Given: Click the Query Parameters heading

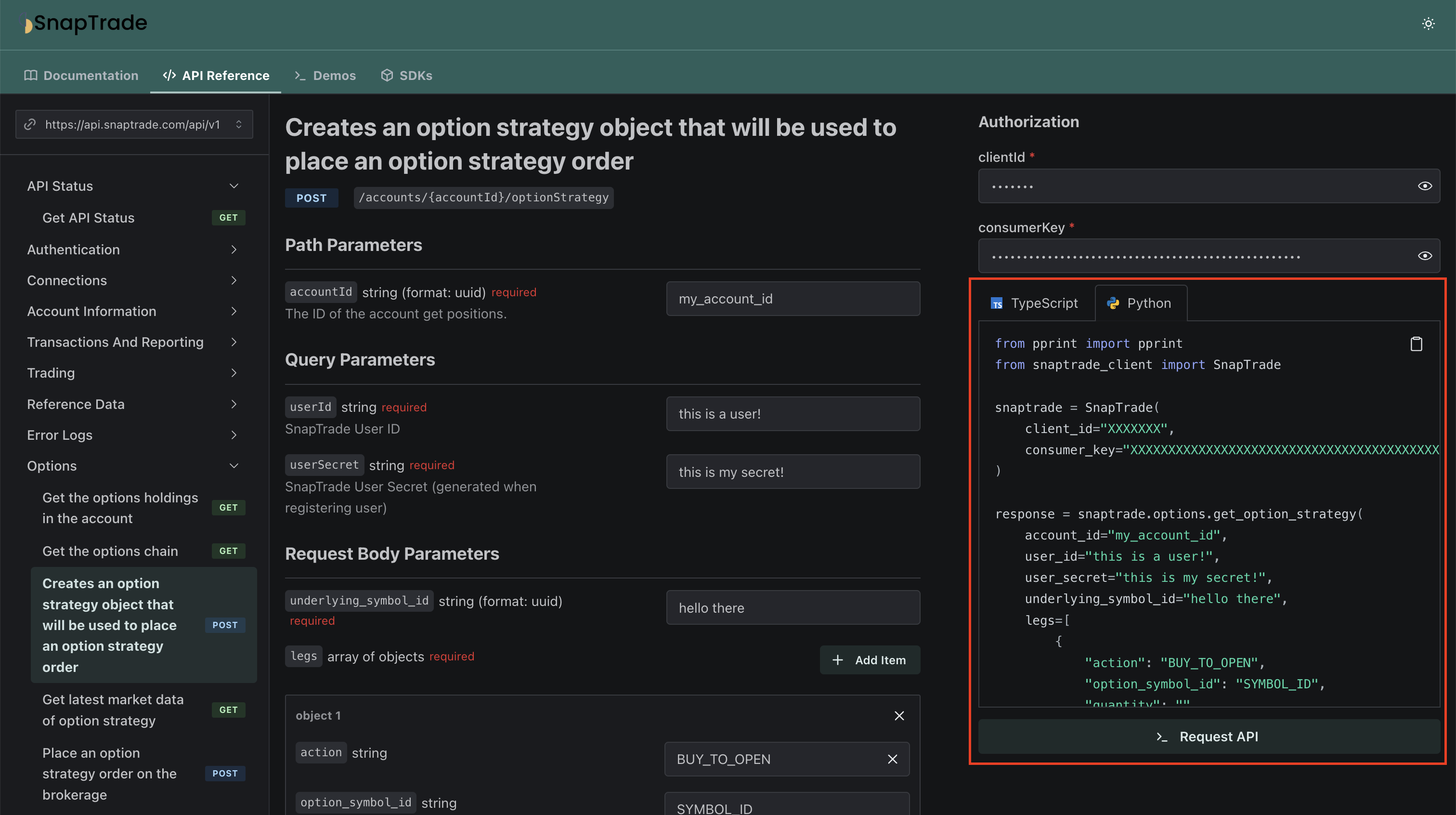Looking at the screenshot, I should 360,360.
